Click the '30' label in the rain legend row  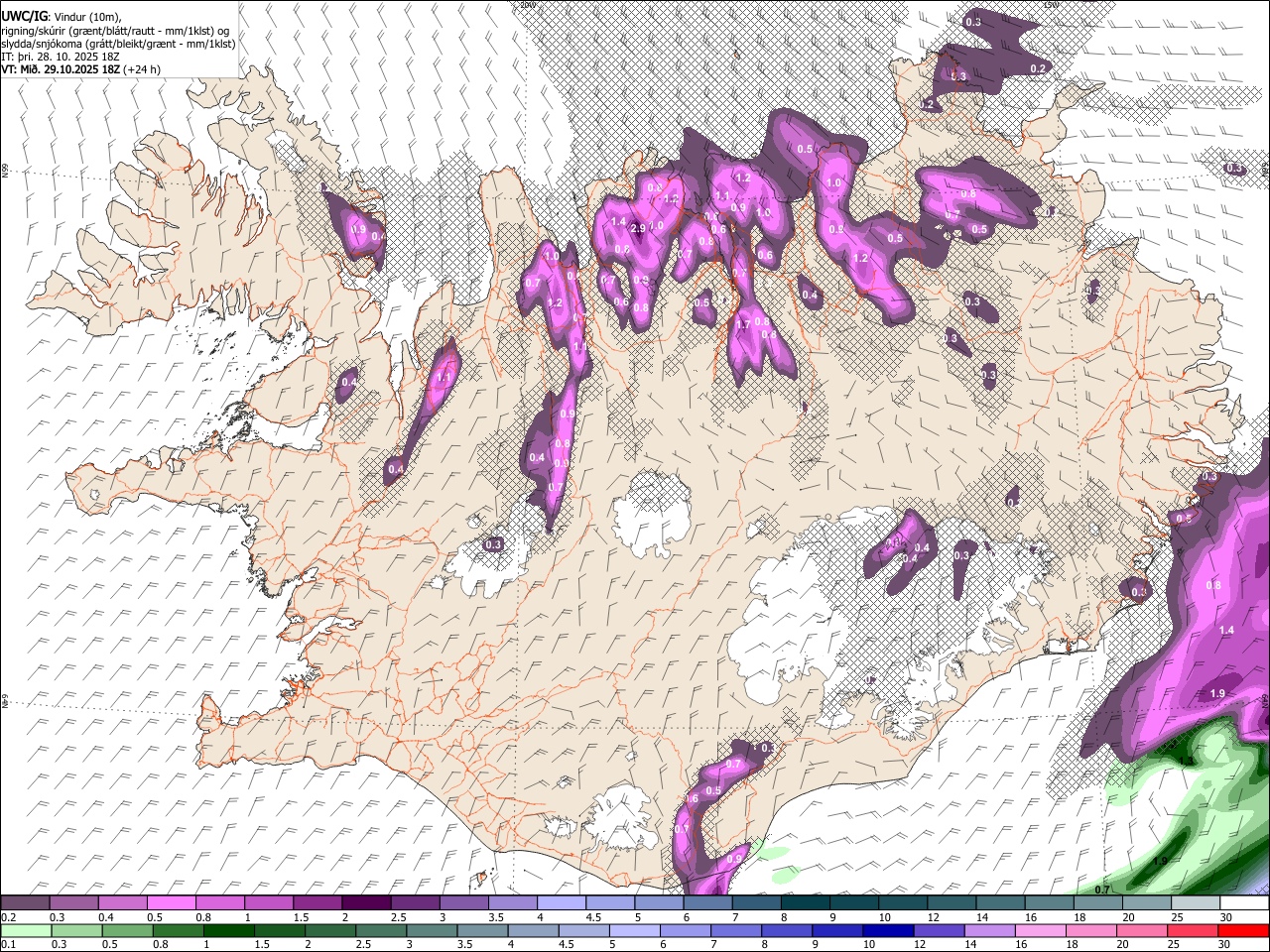click(x=1226, y=944)
